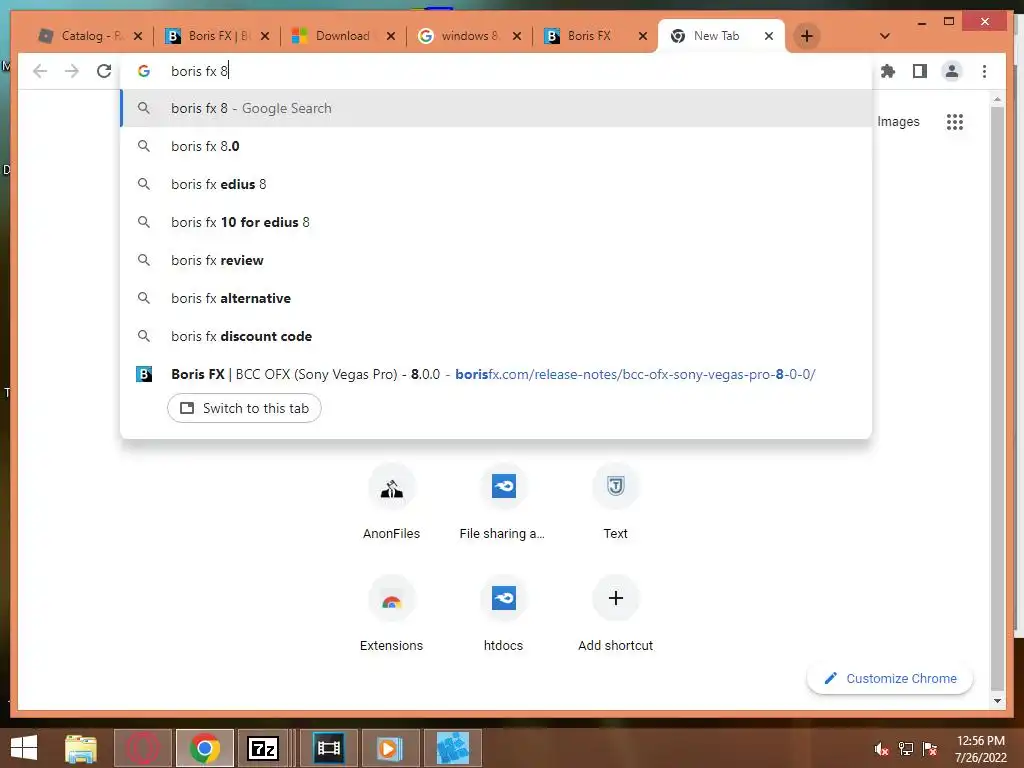Close the Download tab

391,36
